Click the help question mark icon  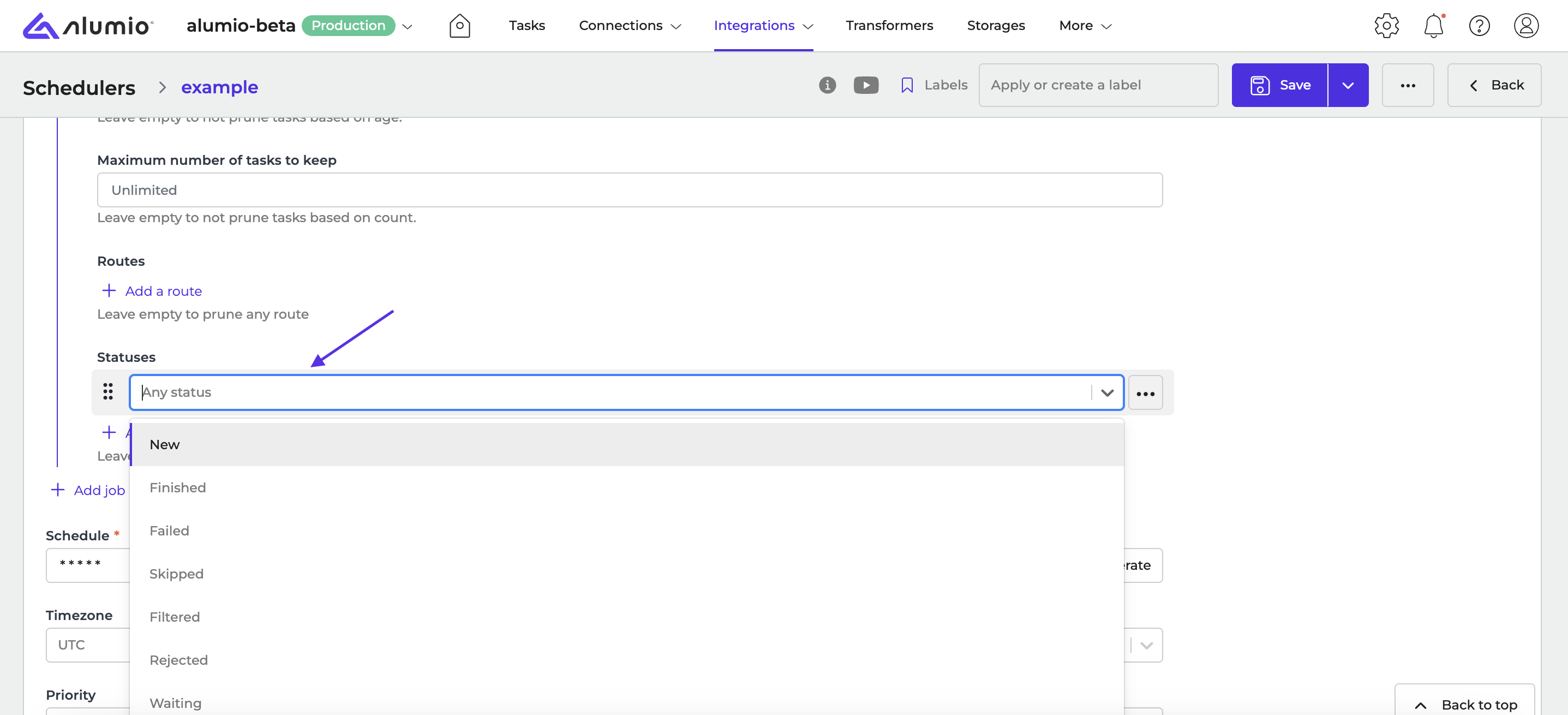pos(1479,26)
